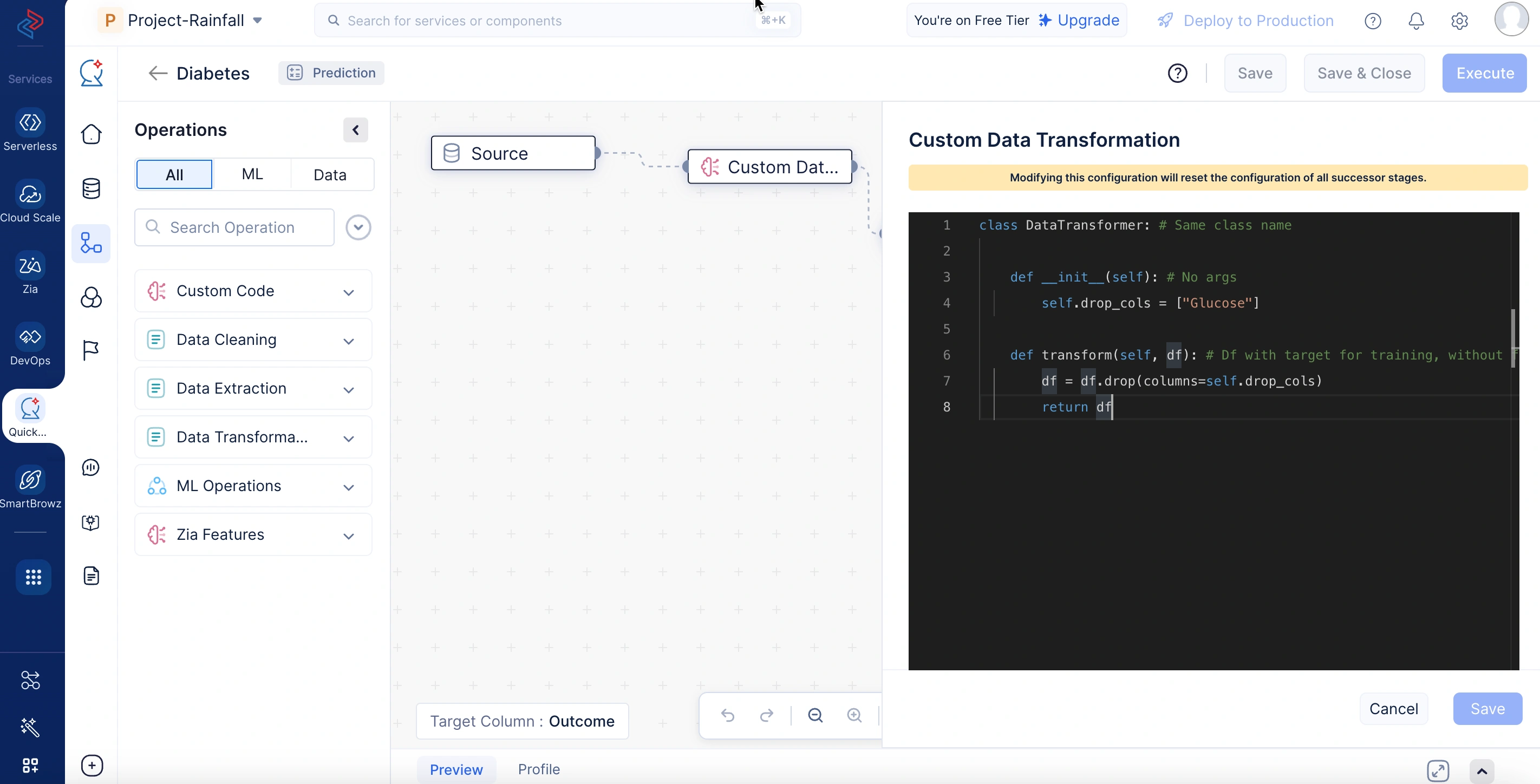This screenshot has width=1540, height=784.
Task: Click the expand panel icon at bottom right
Action: [x=1438, y=770]
